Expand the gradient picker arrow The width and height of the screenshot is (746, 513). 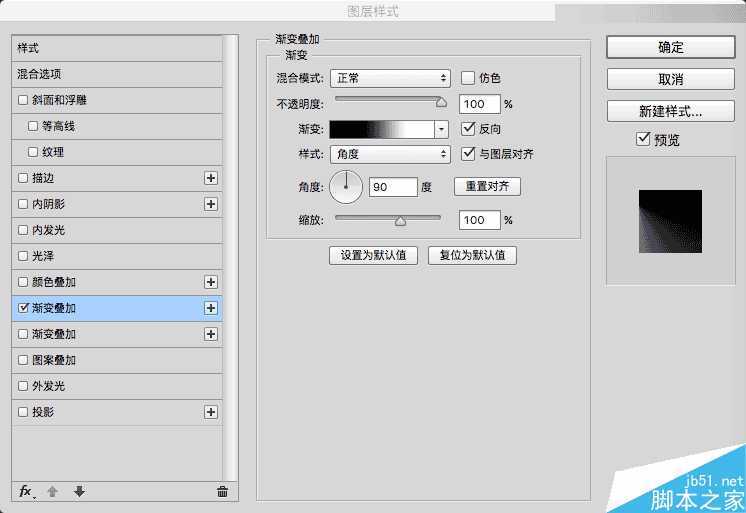[x=442, y=129]
